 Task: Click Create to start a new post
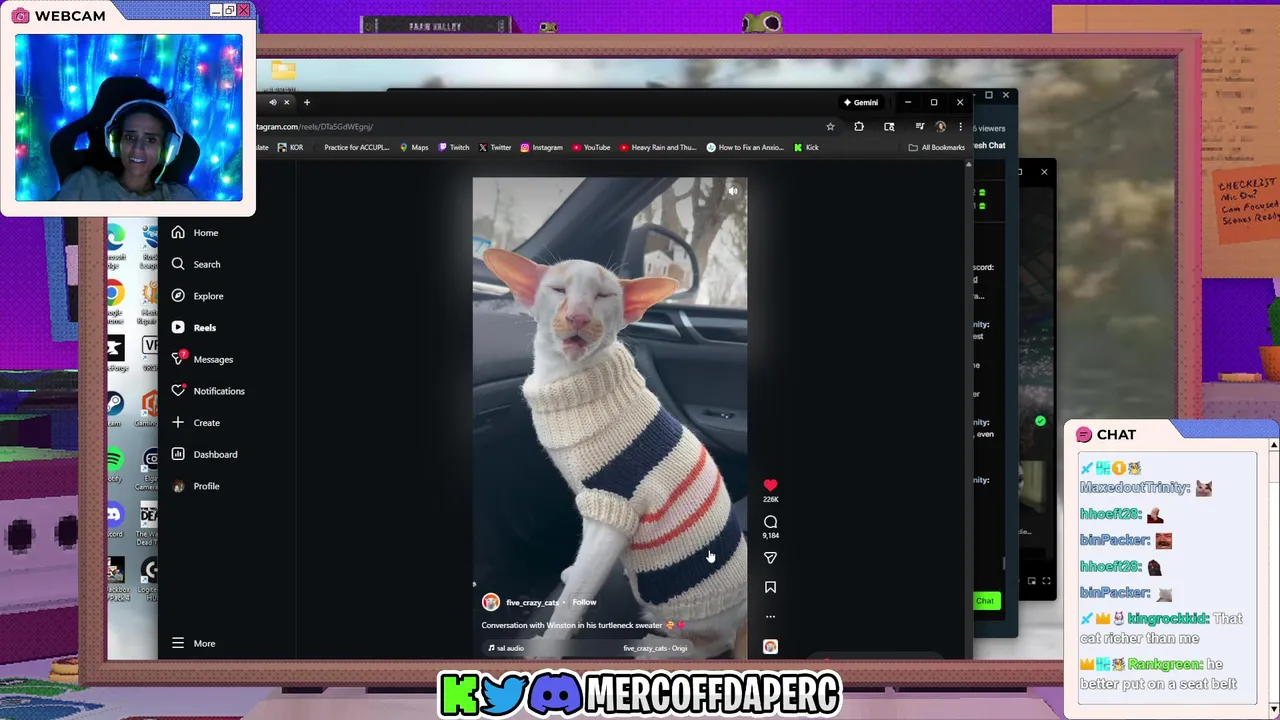click(x=195, y=423)
